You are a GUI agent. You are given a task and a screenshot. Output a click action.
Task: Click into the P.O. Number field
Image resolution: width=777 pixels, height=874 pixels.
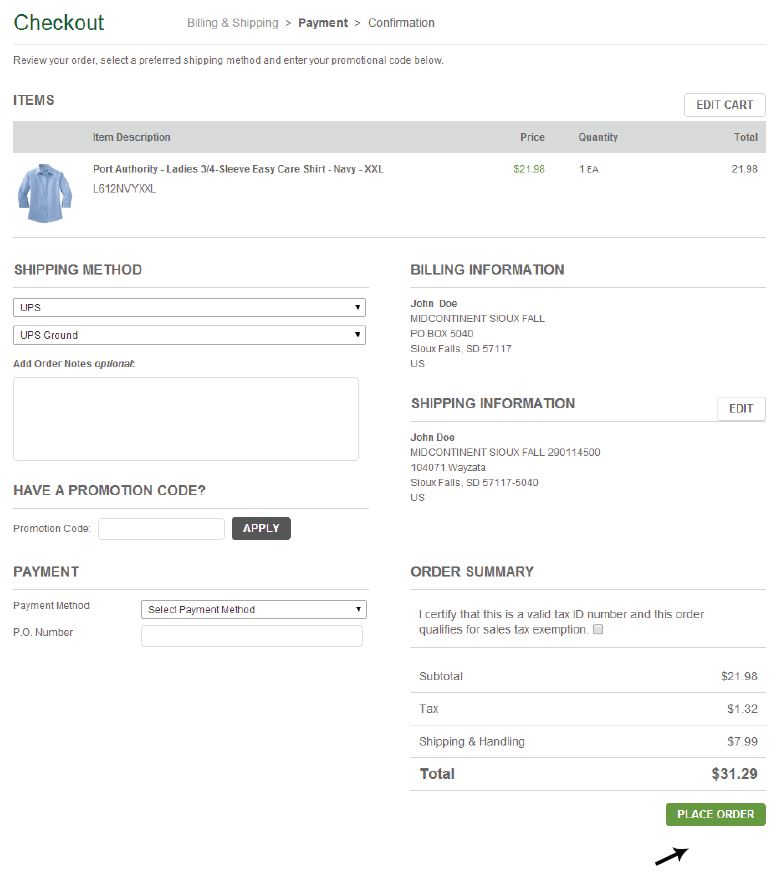[x=252, y=636]
